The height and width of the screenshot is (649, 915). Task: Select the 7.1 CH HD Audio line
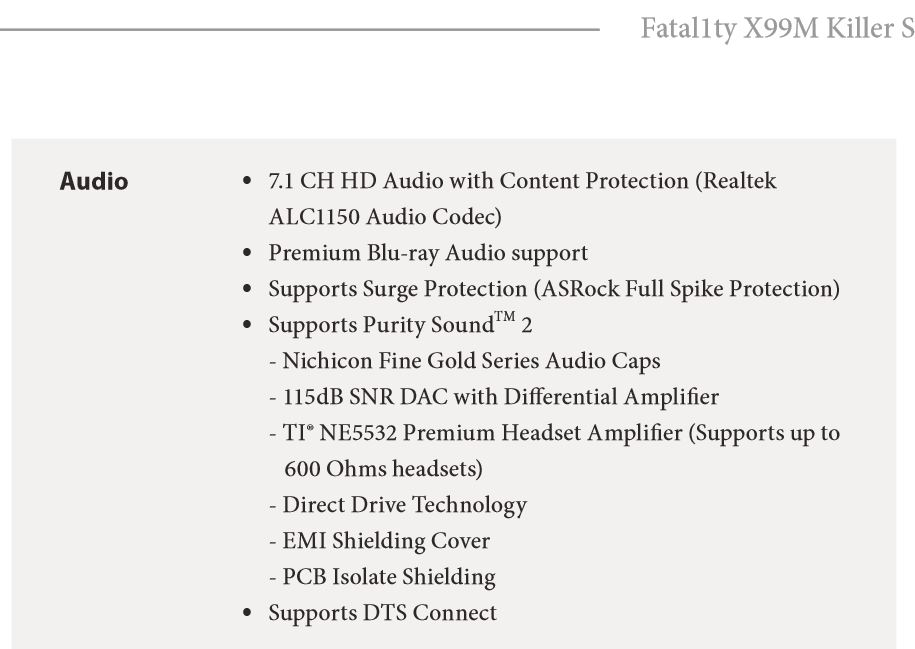[x=522, y=181]
